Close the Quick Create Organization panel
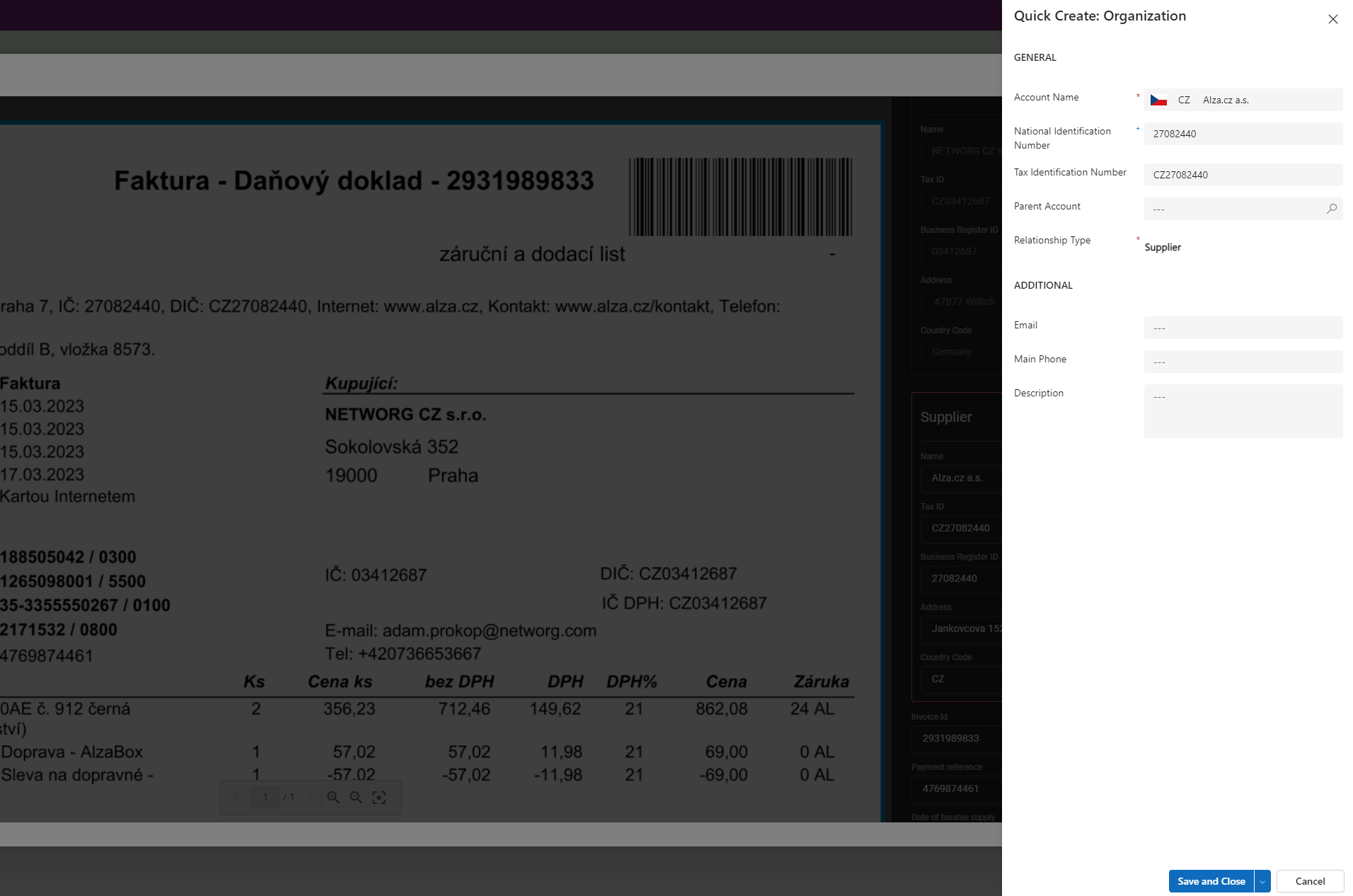This screenshot has width=1353, height=896. pyautogui.click(x=1332, y=19)
